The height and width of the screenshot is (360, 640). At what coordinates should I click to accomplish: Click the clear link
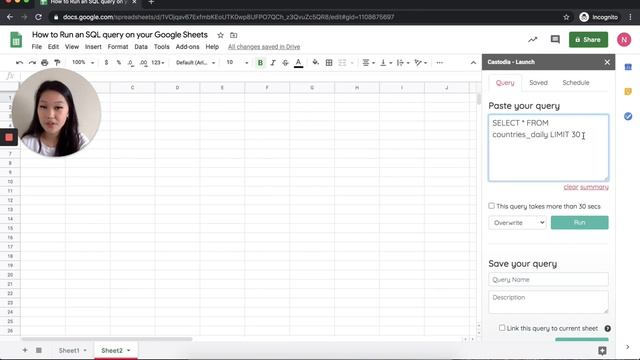[571, 187]
